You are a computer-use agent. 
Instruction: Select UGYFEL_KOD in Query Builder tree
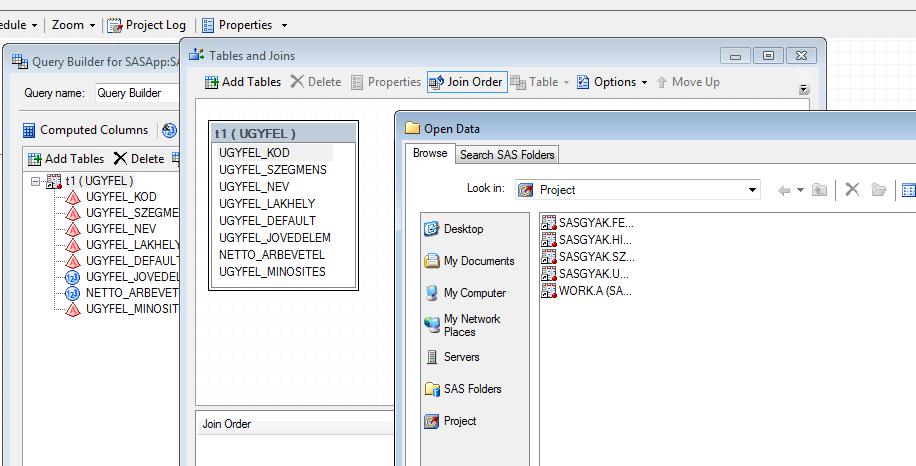tap(121, 197)
